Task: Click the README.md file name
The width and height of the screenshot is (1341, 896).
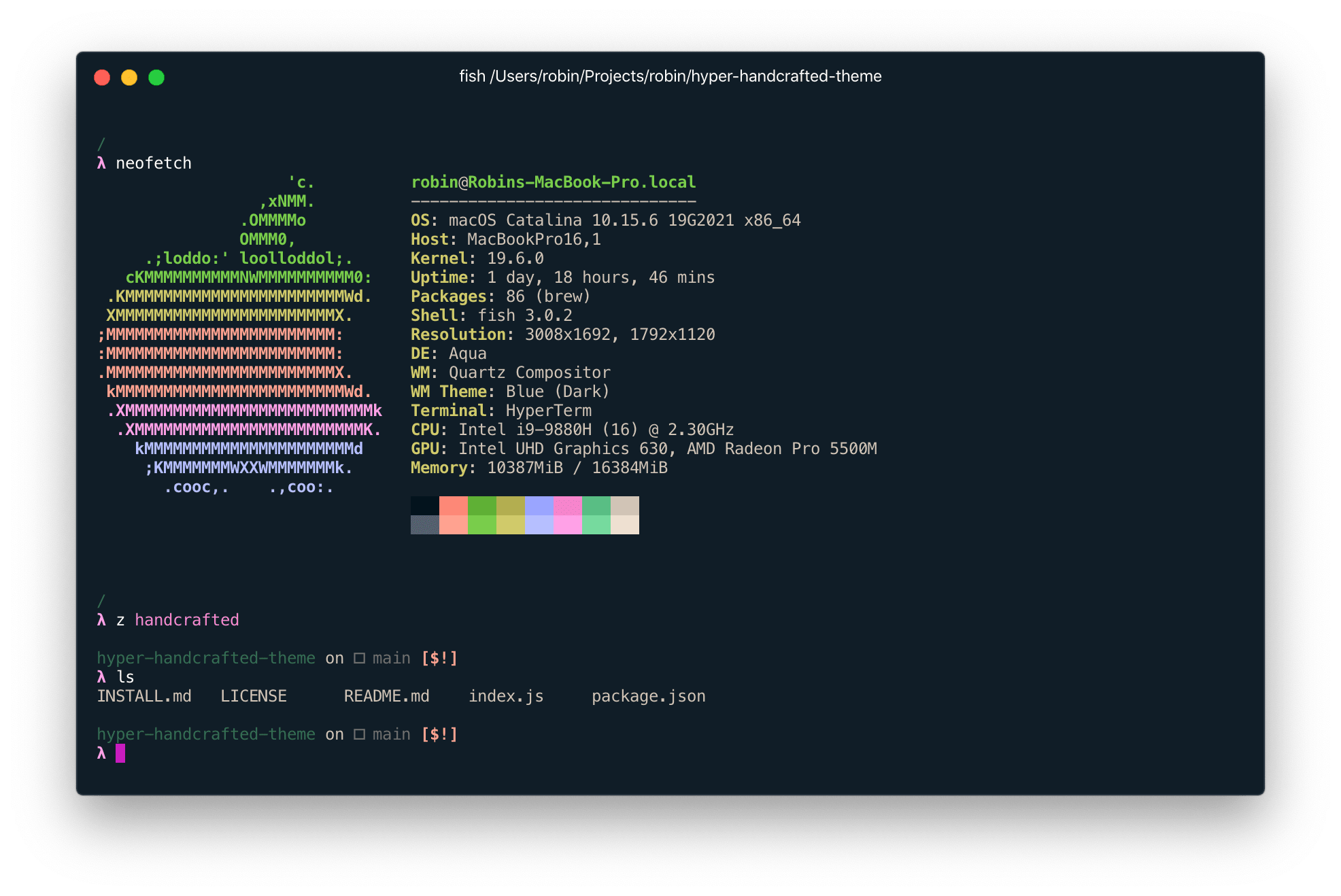Action: (387, 696)
